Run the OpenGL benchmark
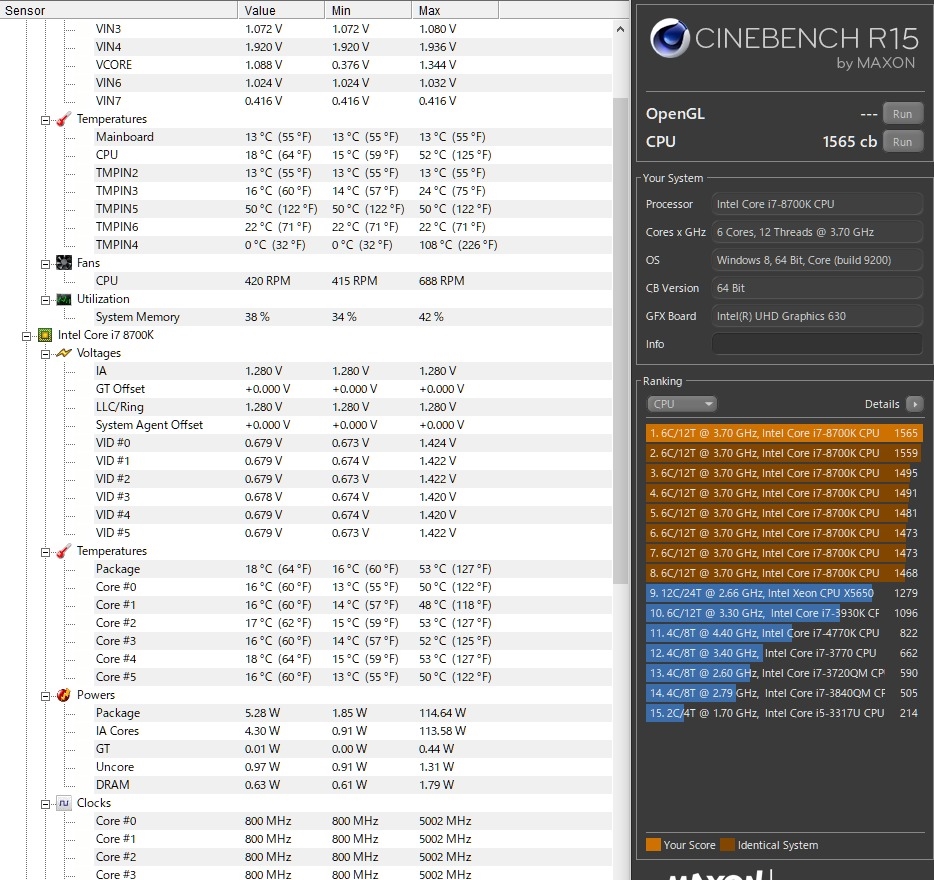Screen dimensions: 934x880 (x=902, y=114)
